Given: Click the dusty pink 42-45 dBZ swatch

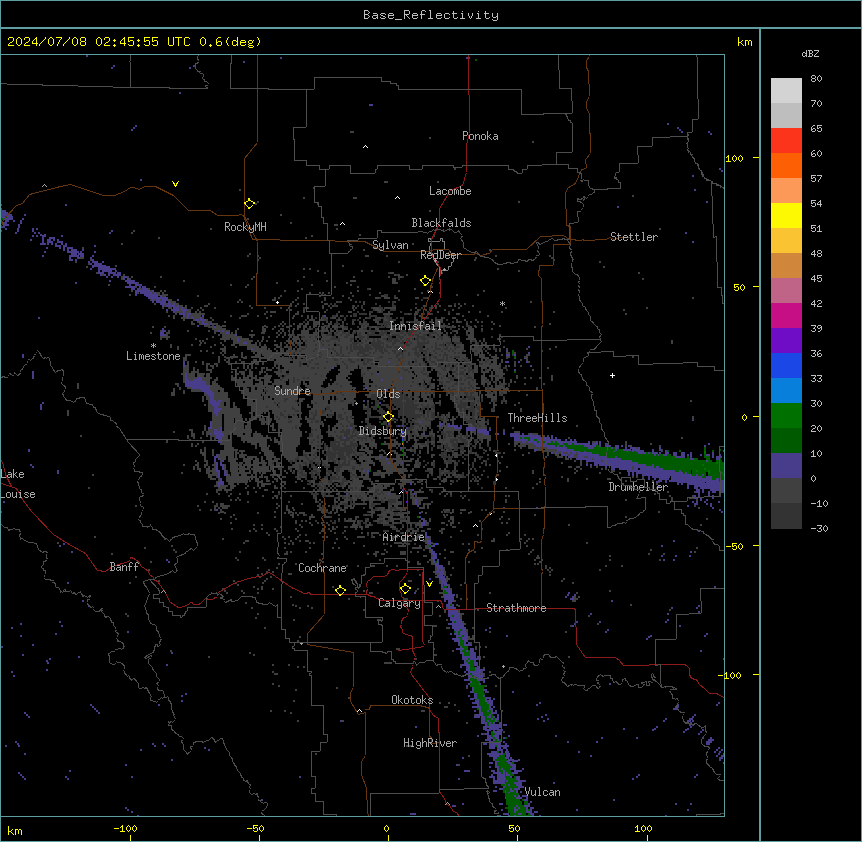Looking at the screenshot, I should (786, 291).
